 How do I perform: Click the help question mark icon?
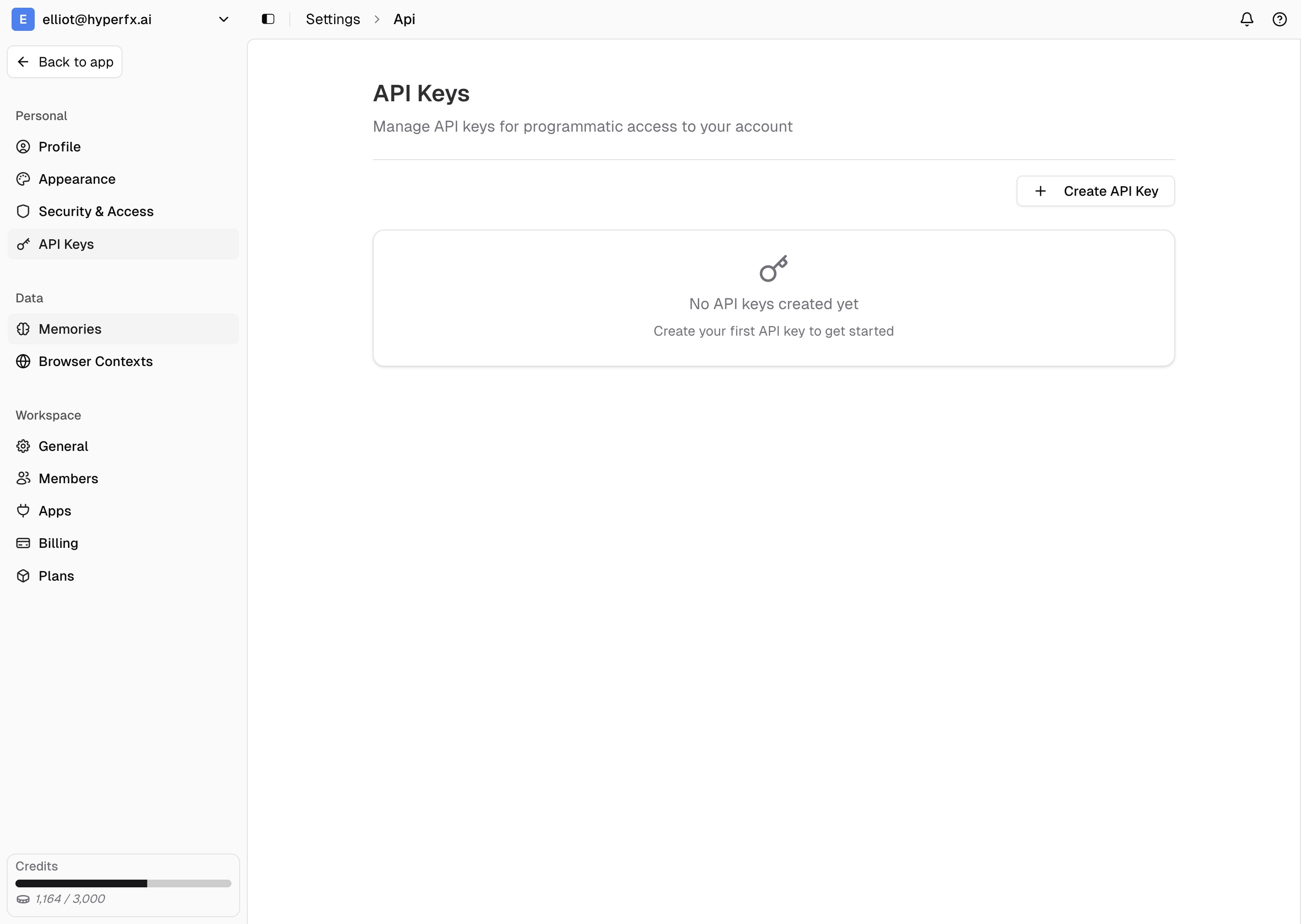[x=1279, y=19]
